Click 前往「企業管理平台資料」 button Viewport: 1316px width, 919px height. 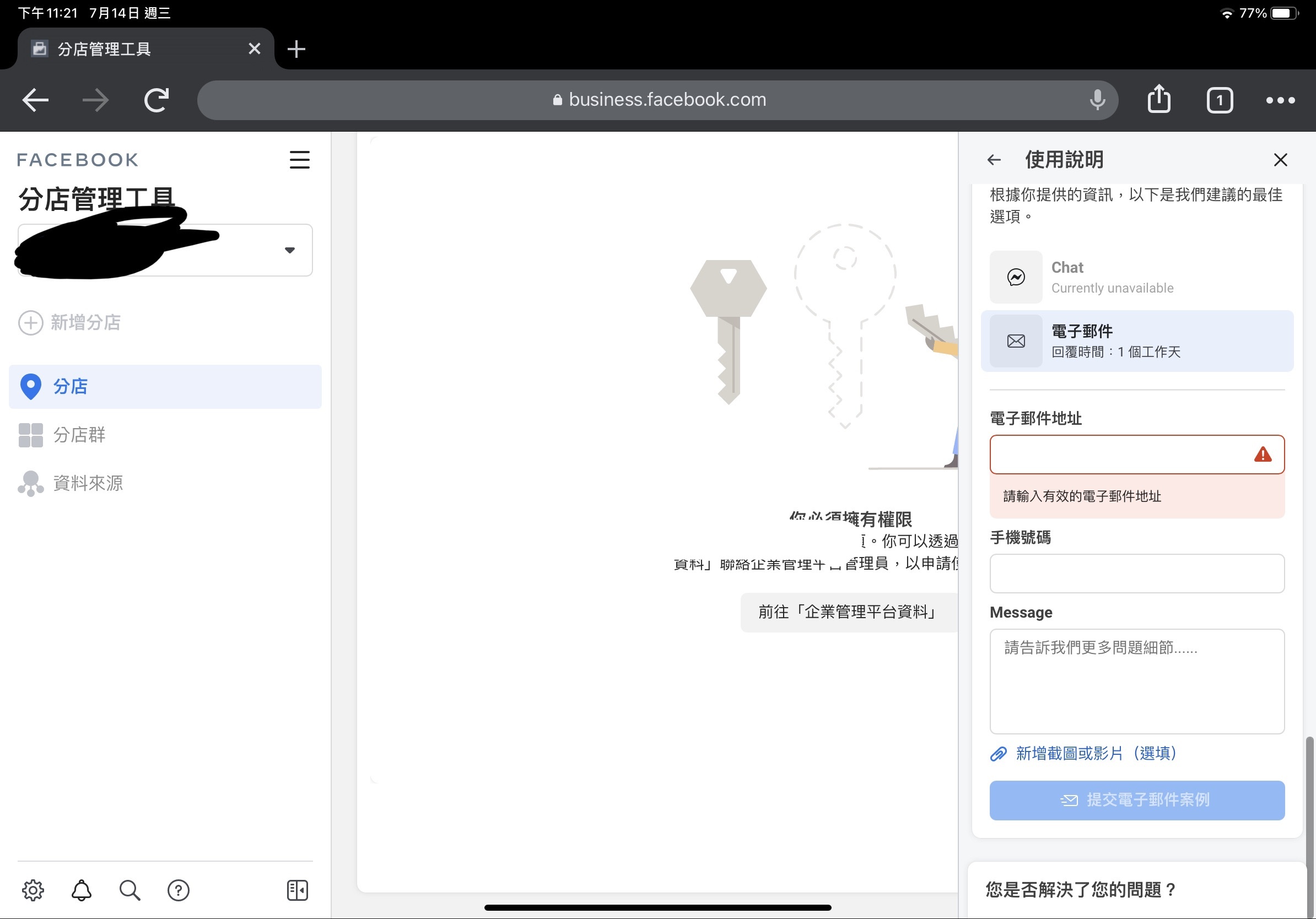click(x=849, y=613)
